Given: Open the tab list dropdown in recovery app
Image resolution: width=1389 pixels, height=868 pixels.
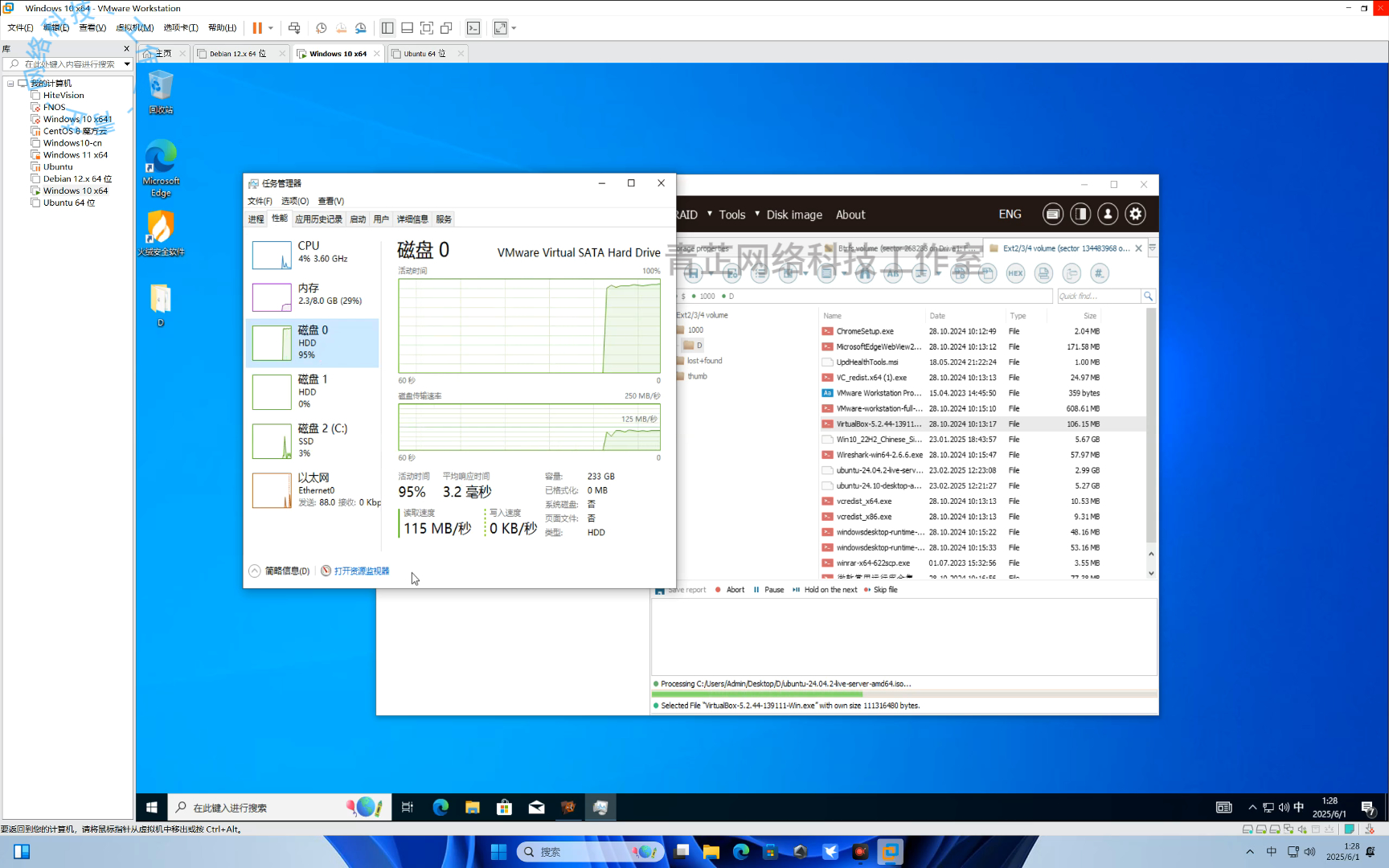Looking at the screenshot, I should [1152, 248].
